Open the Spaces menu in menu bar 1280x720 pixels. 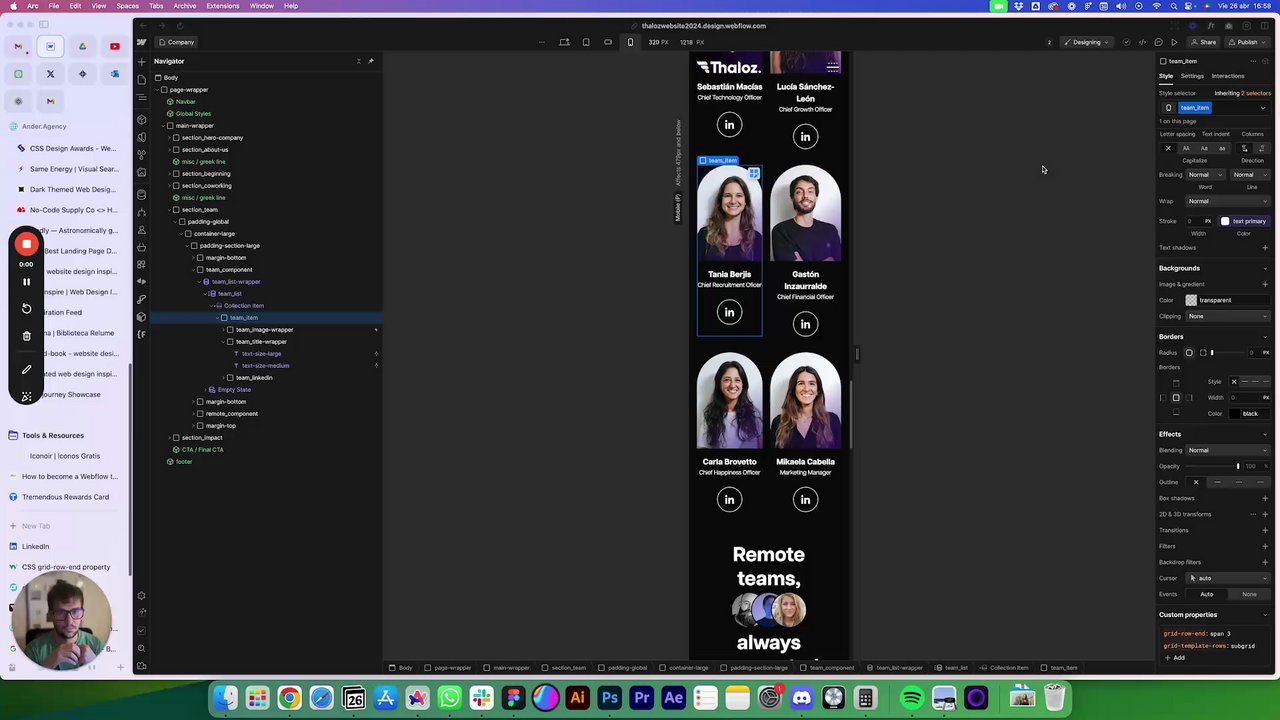127,6
